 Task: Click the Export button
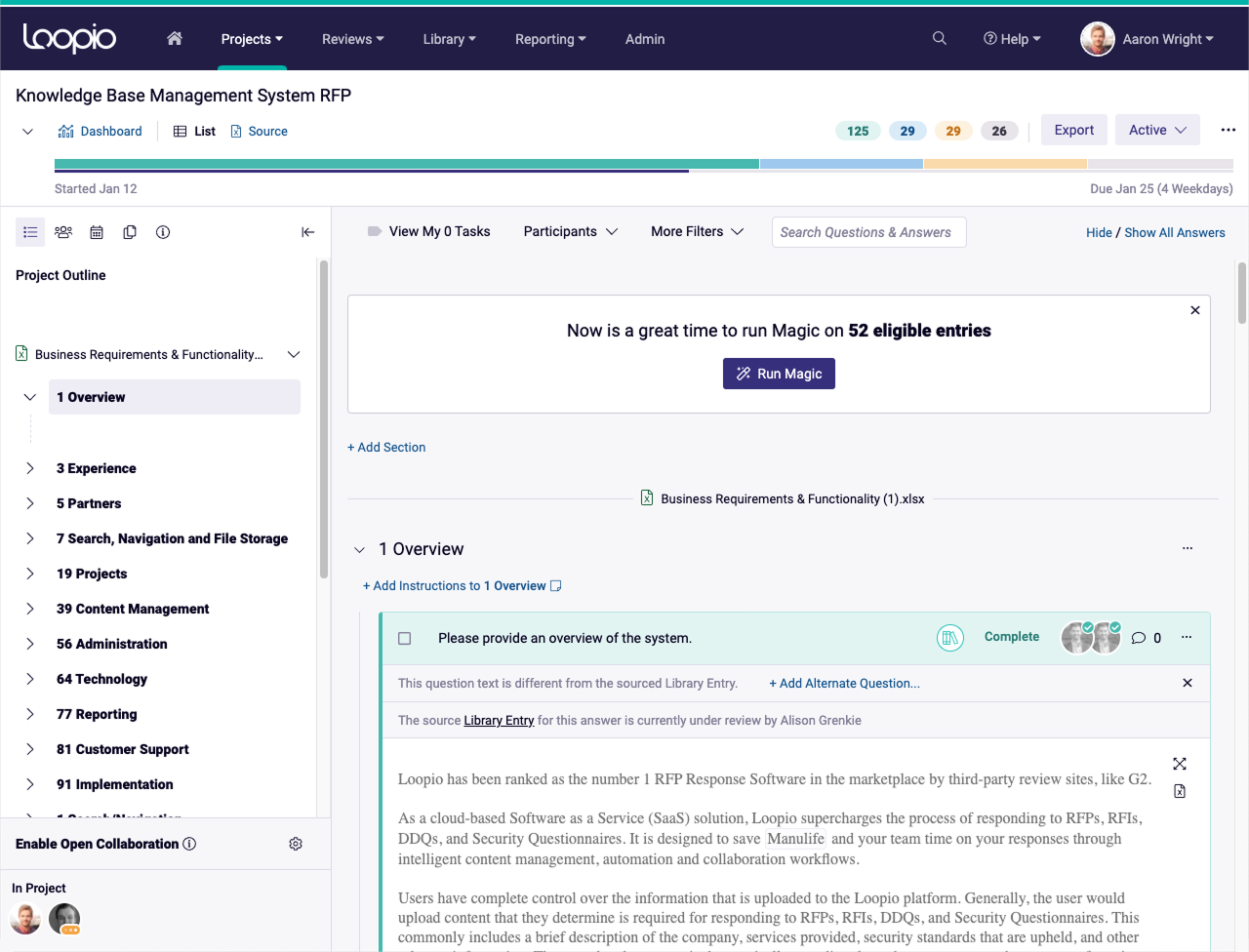point(1074,130)
